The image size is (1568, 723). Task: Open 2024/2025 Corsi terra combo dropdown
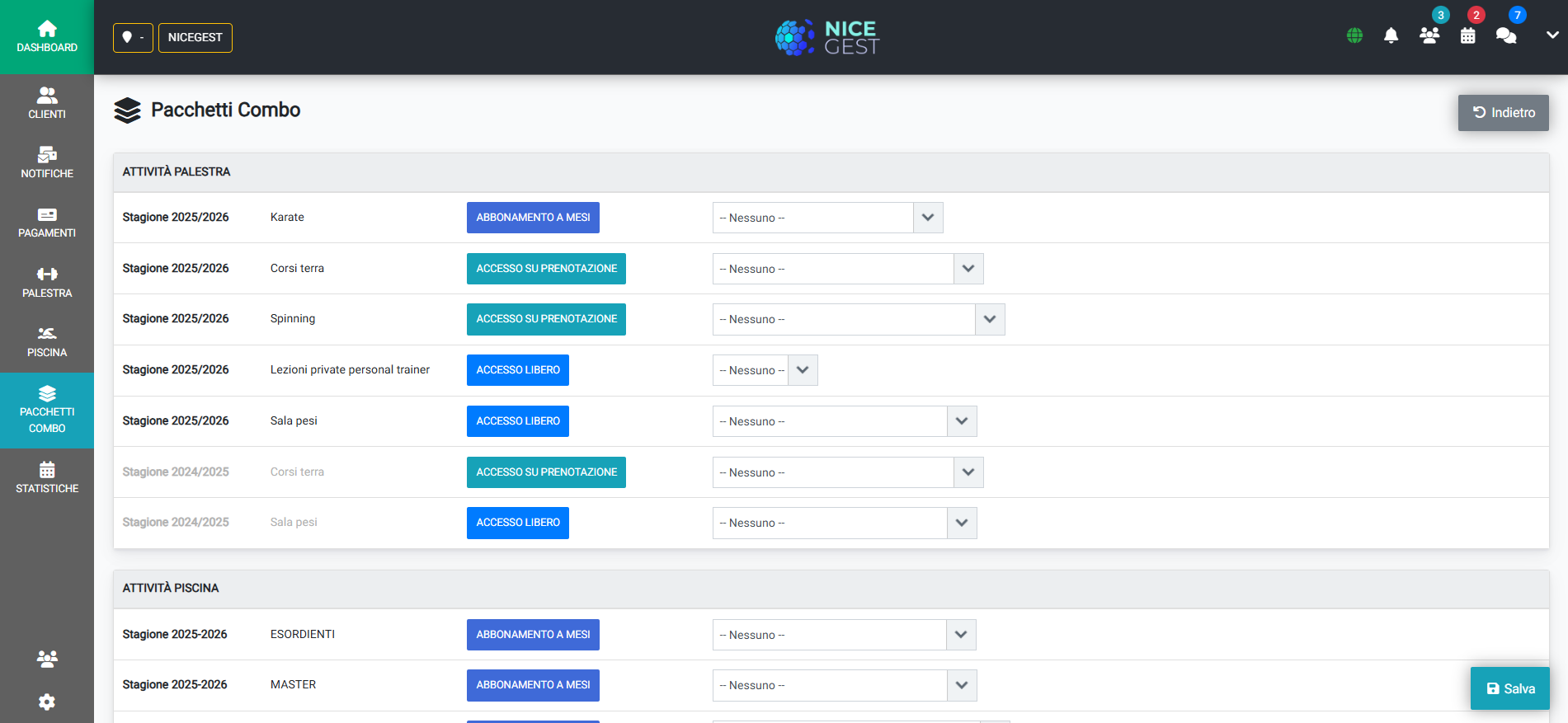pyautogui.click(x=848, y=472)
